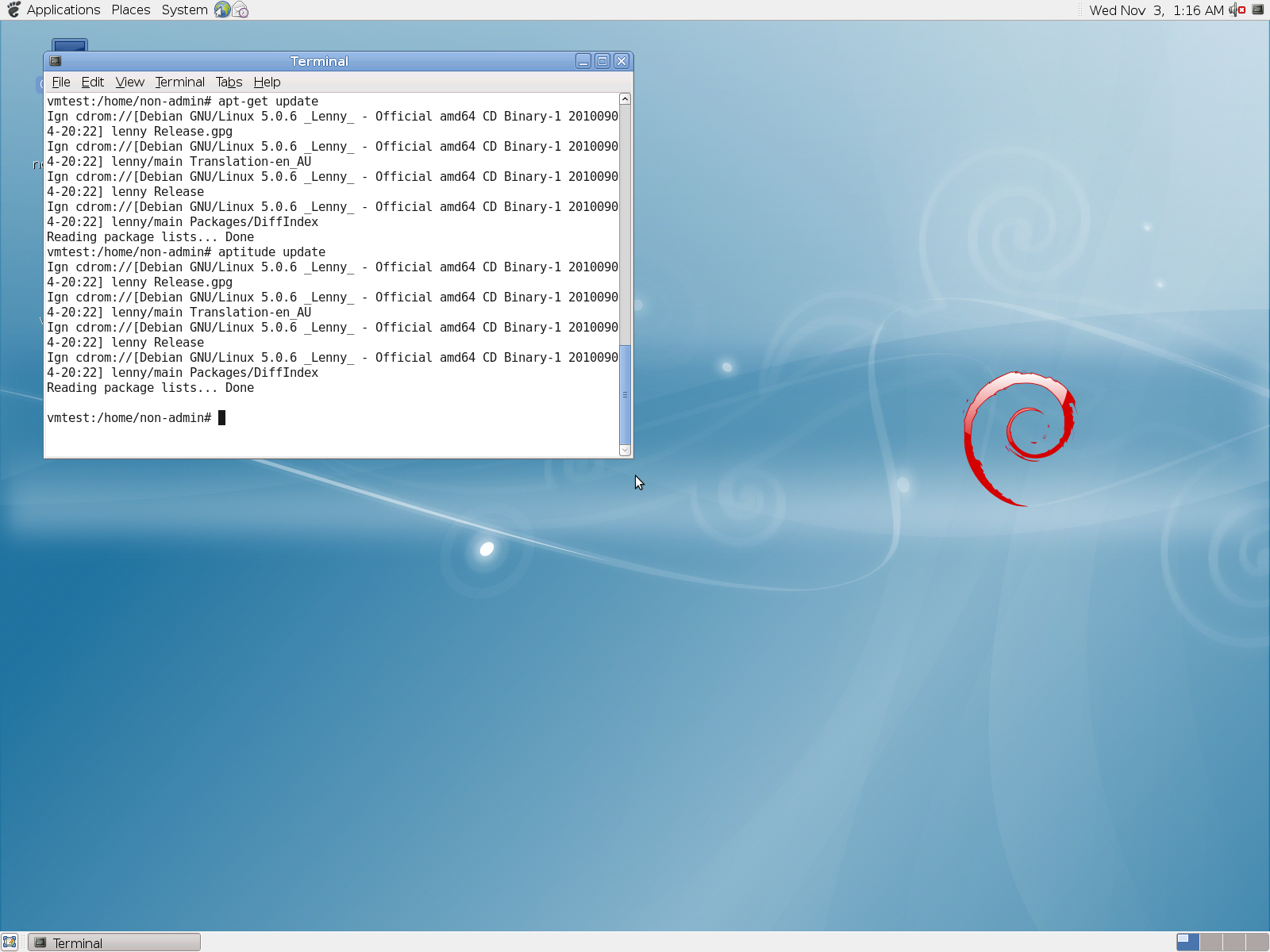Image resolution: width=1270 pixels, height=952 pixels.
Task: Switch to the second workspace
Action: click(1211, 942)
